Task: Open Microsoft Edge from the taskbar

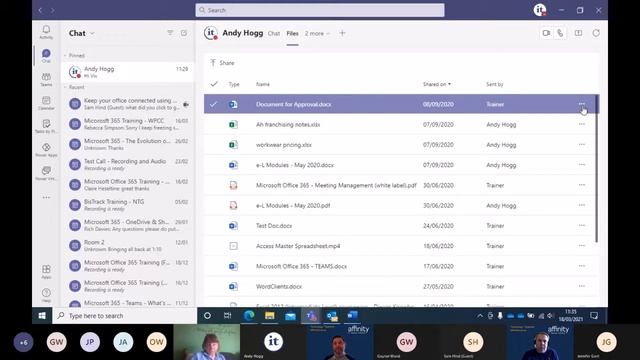Action: pyautogui.click(x=249, y=316)
